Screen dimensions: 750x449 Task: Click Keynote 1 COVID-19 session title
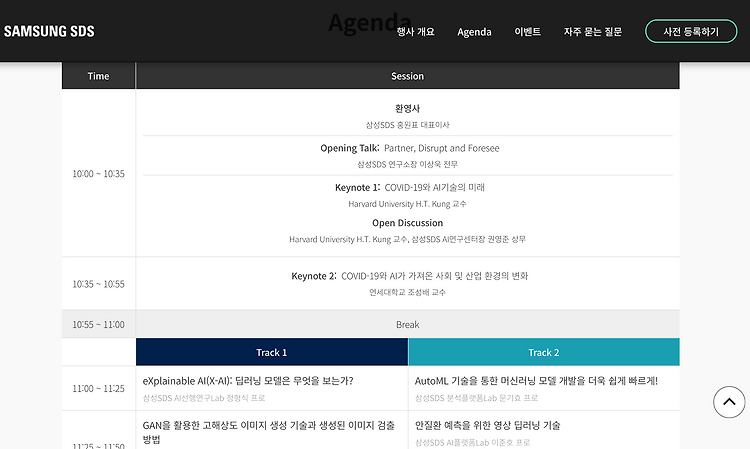(x=409, y=187)
